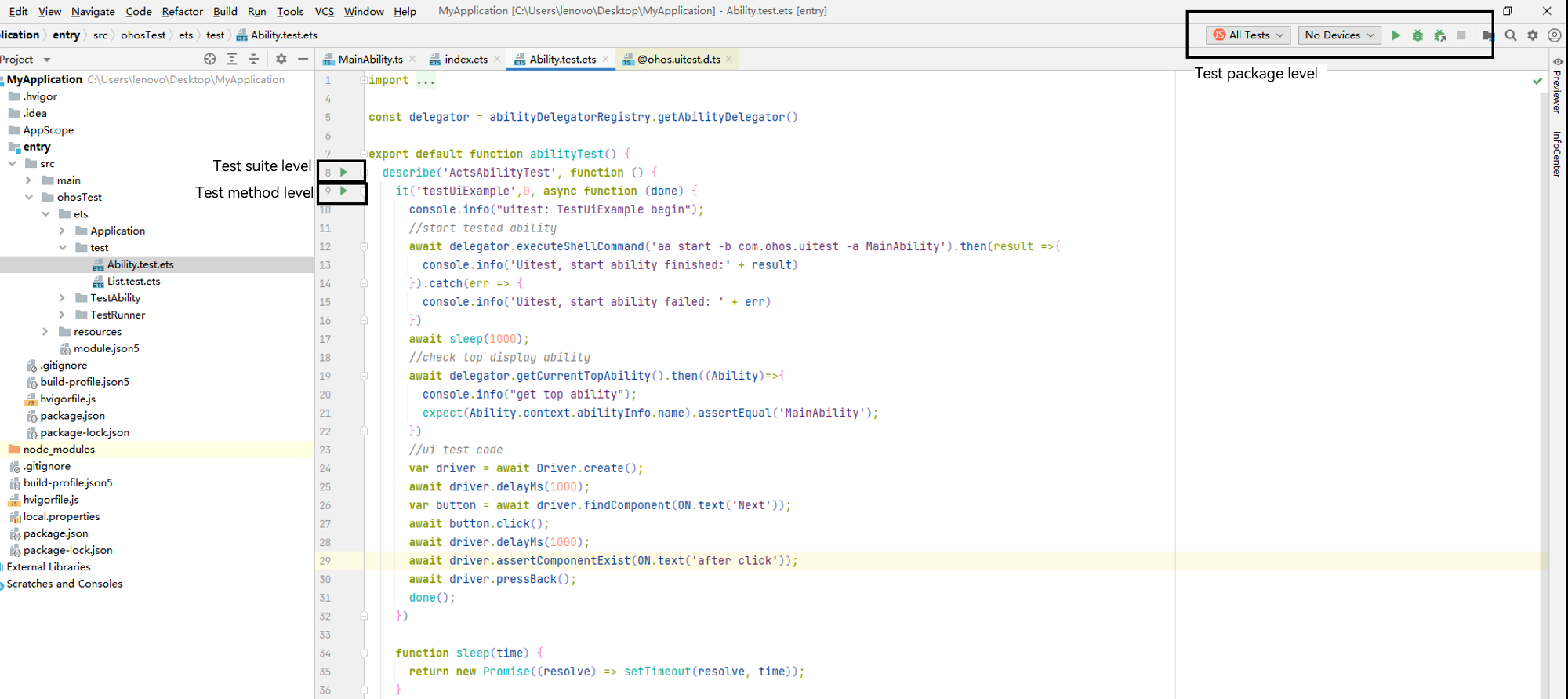Click the green Debug bug icon
Viewport: 1568px width, 699px height.
pos(1417,35)
